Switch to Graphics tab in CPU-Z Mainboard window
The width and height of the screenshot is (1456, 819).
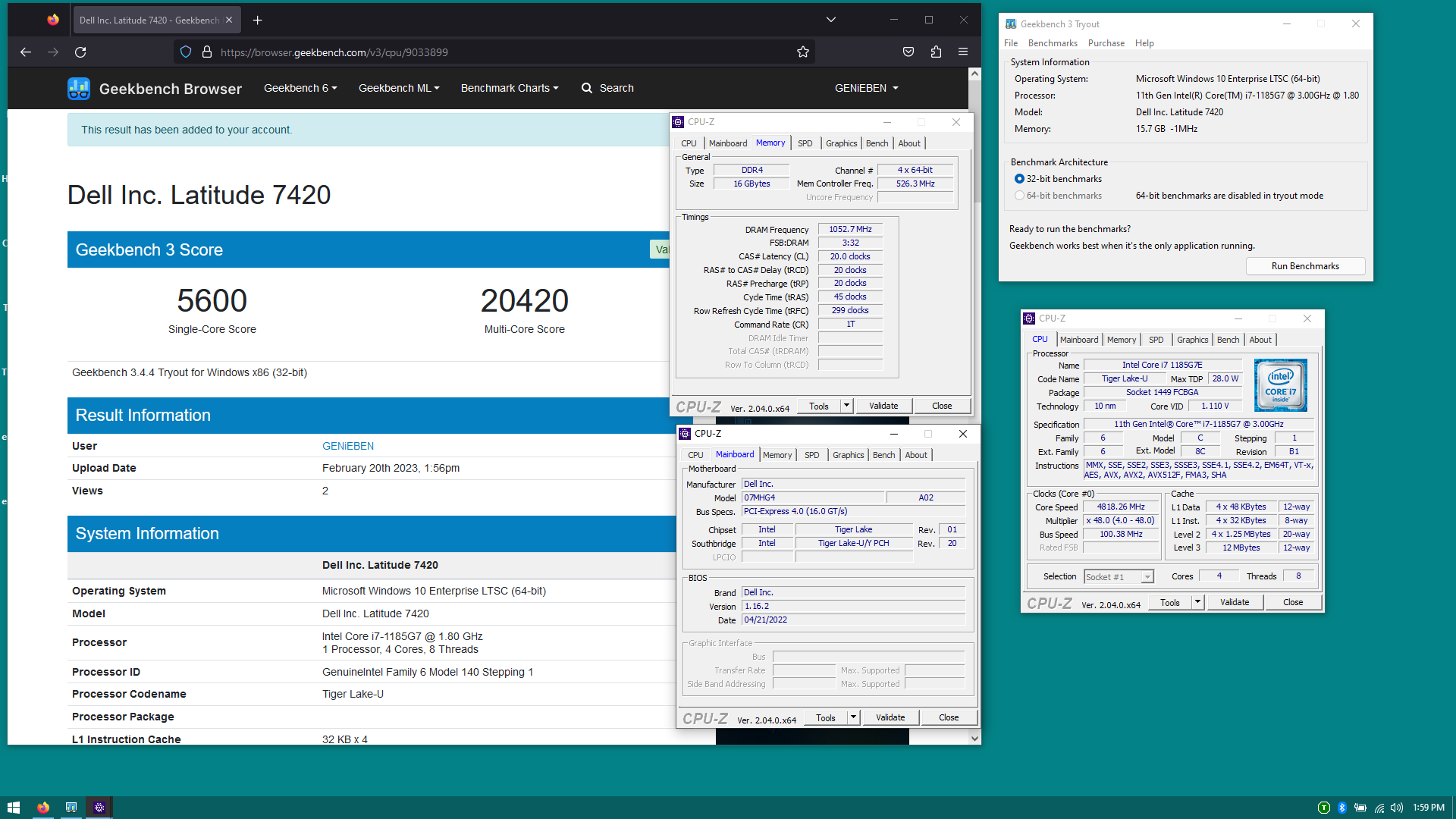click(x=849, y=455)
